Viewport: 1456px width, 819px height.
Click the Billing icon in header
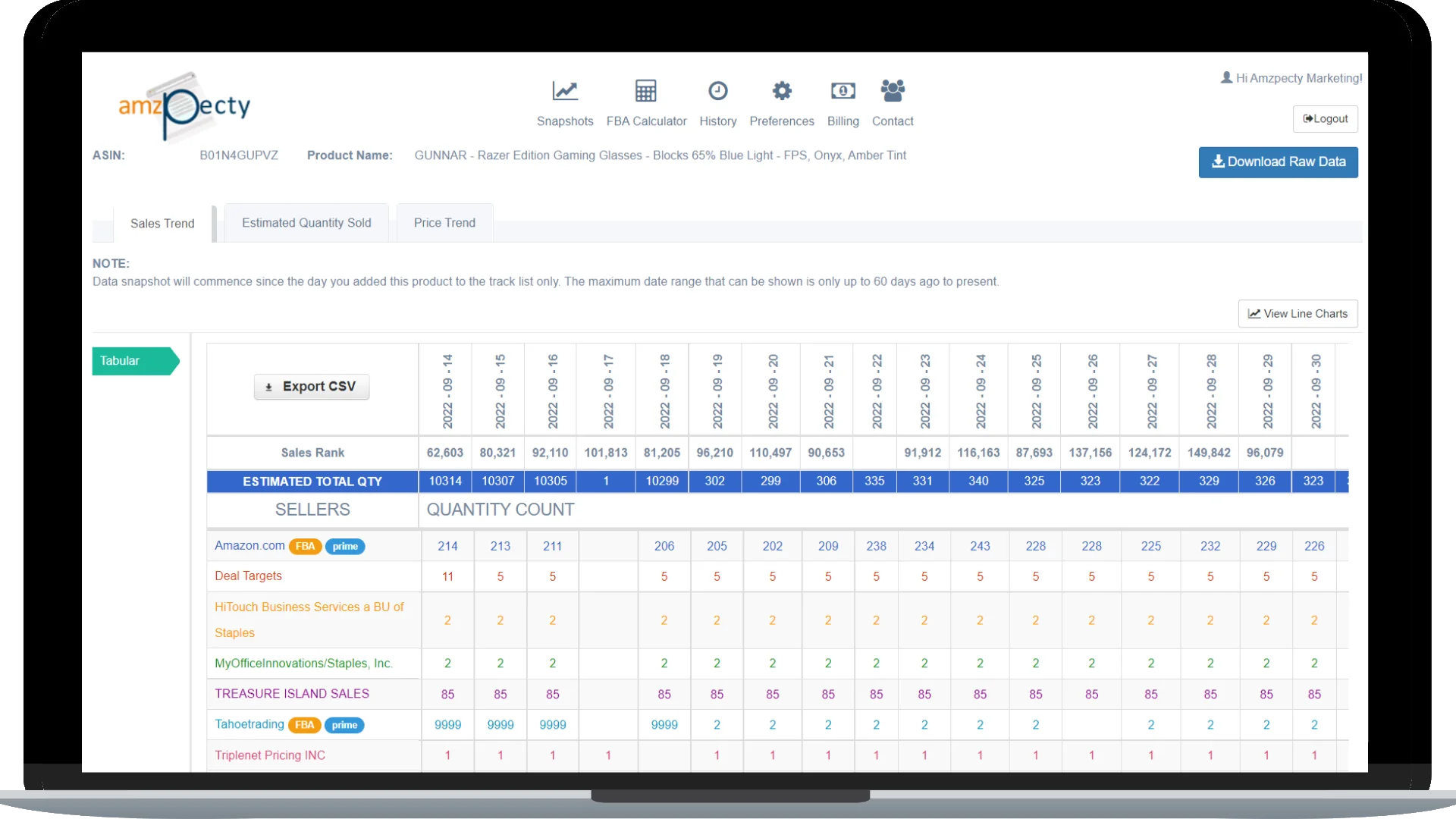point(843,90)
